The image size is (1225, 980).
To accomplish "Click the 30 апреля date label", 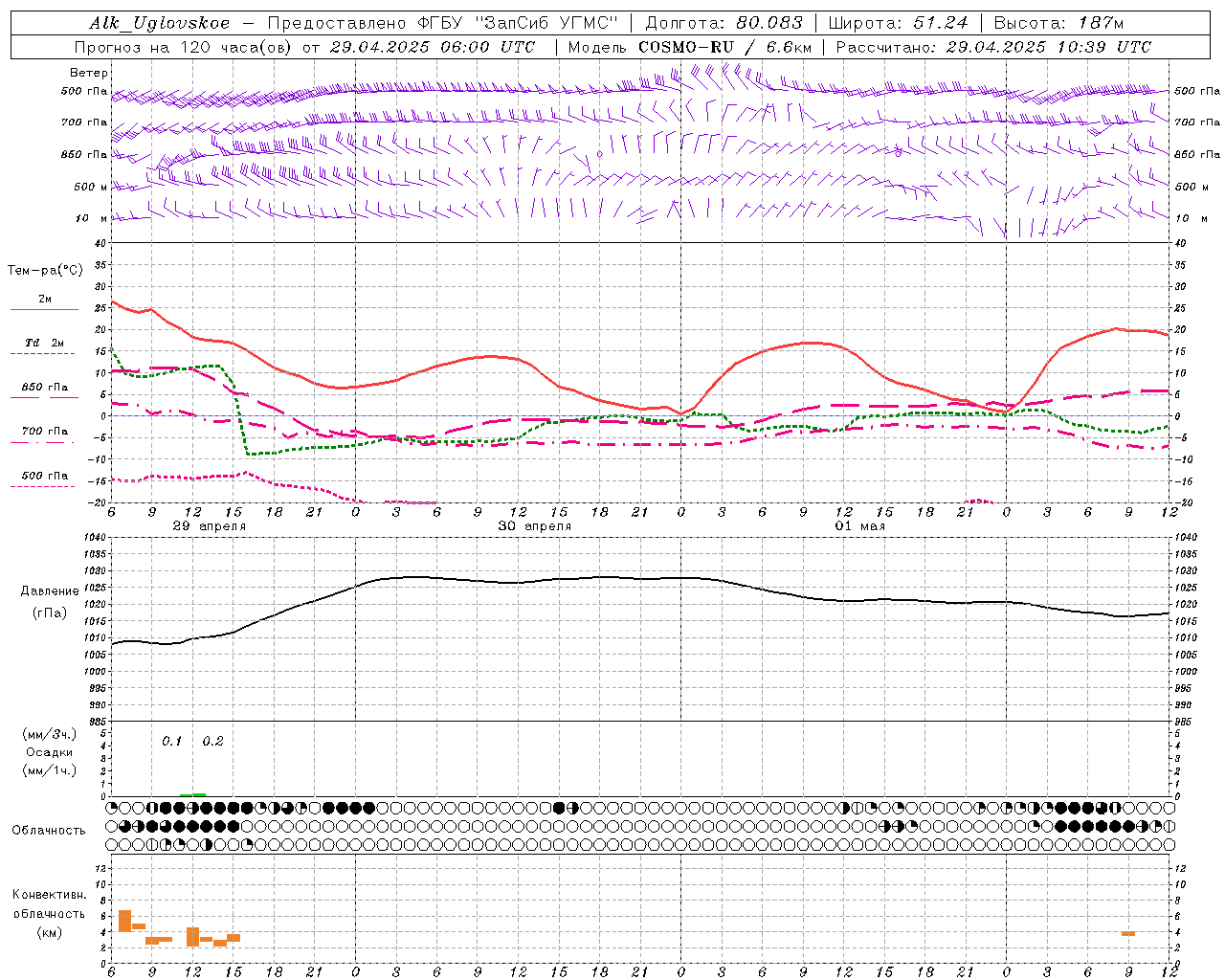I will point(534,526).
